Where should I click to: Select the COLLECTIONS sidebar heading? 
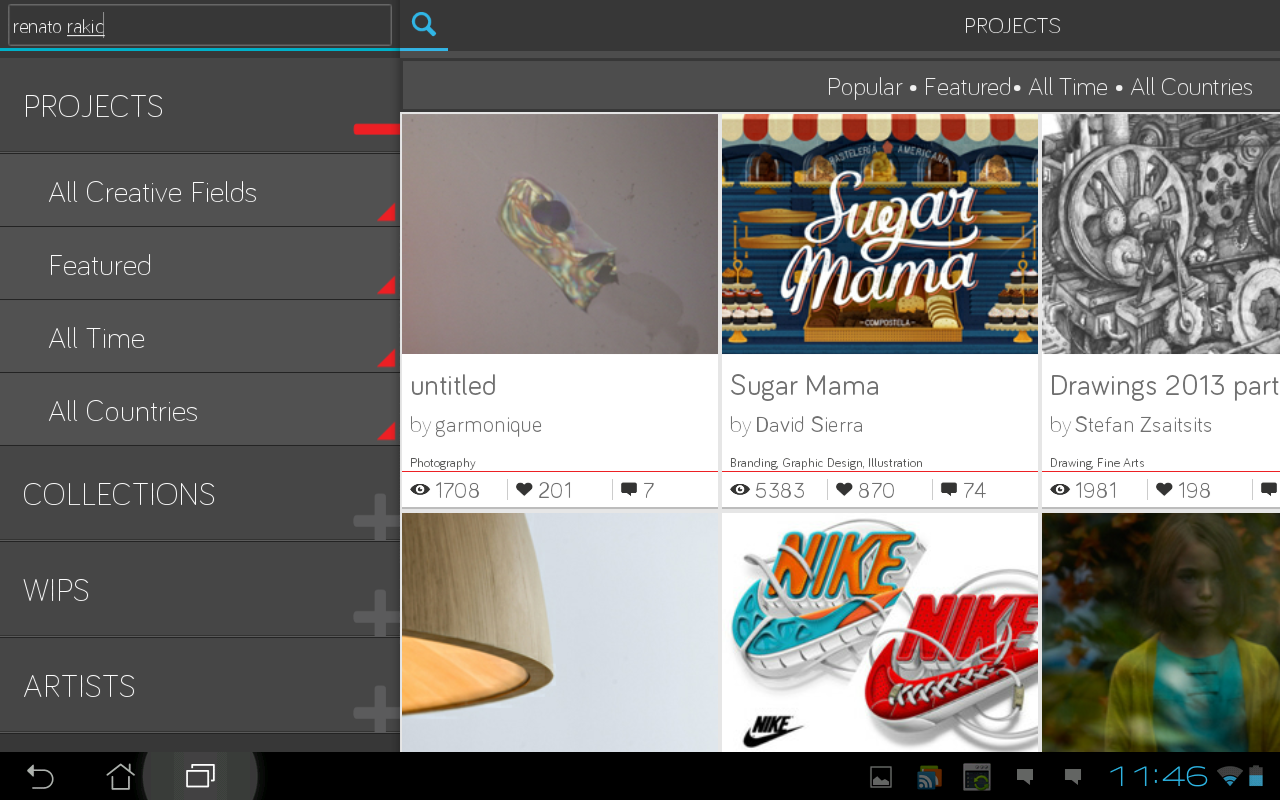coord(119,494)
